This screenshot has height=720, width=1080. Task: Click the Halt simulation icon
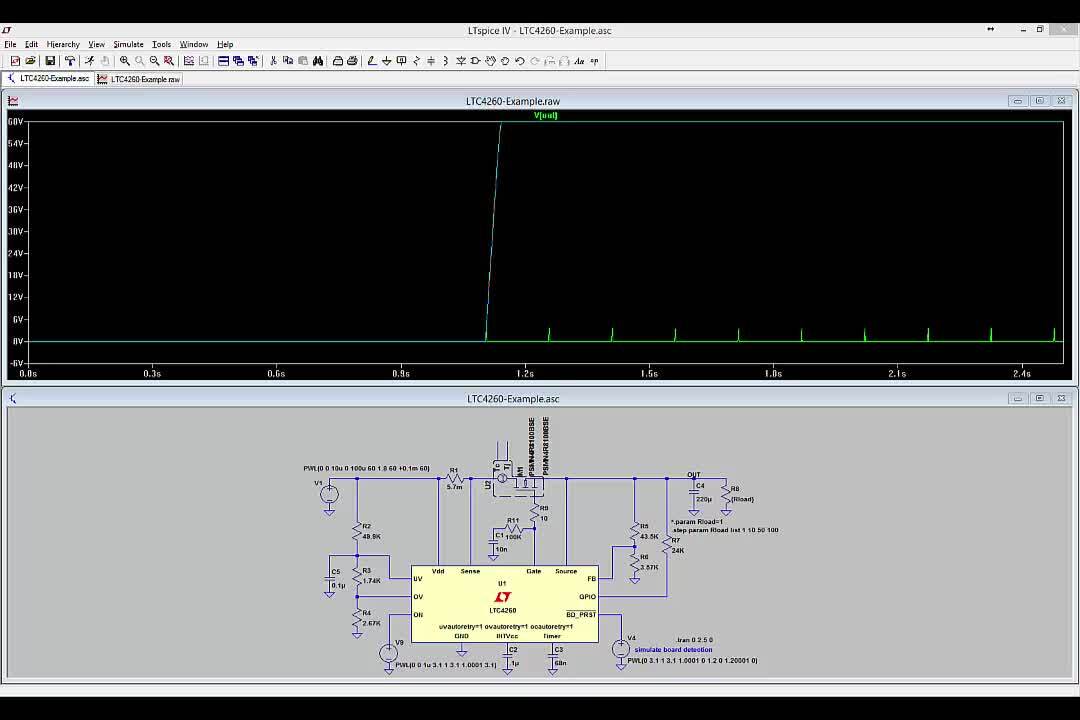coord(105,61)
